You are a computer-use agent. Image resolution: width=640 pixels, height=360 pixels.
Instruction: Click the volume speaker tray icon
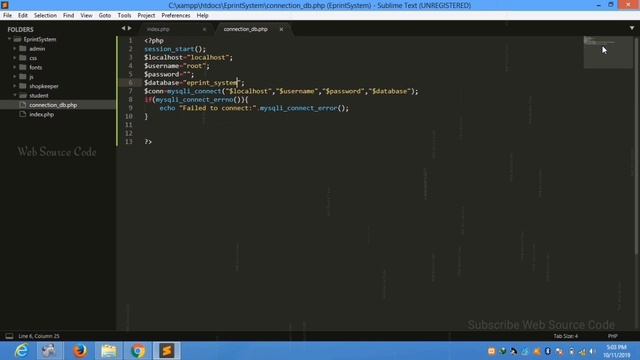[592, 351]
